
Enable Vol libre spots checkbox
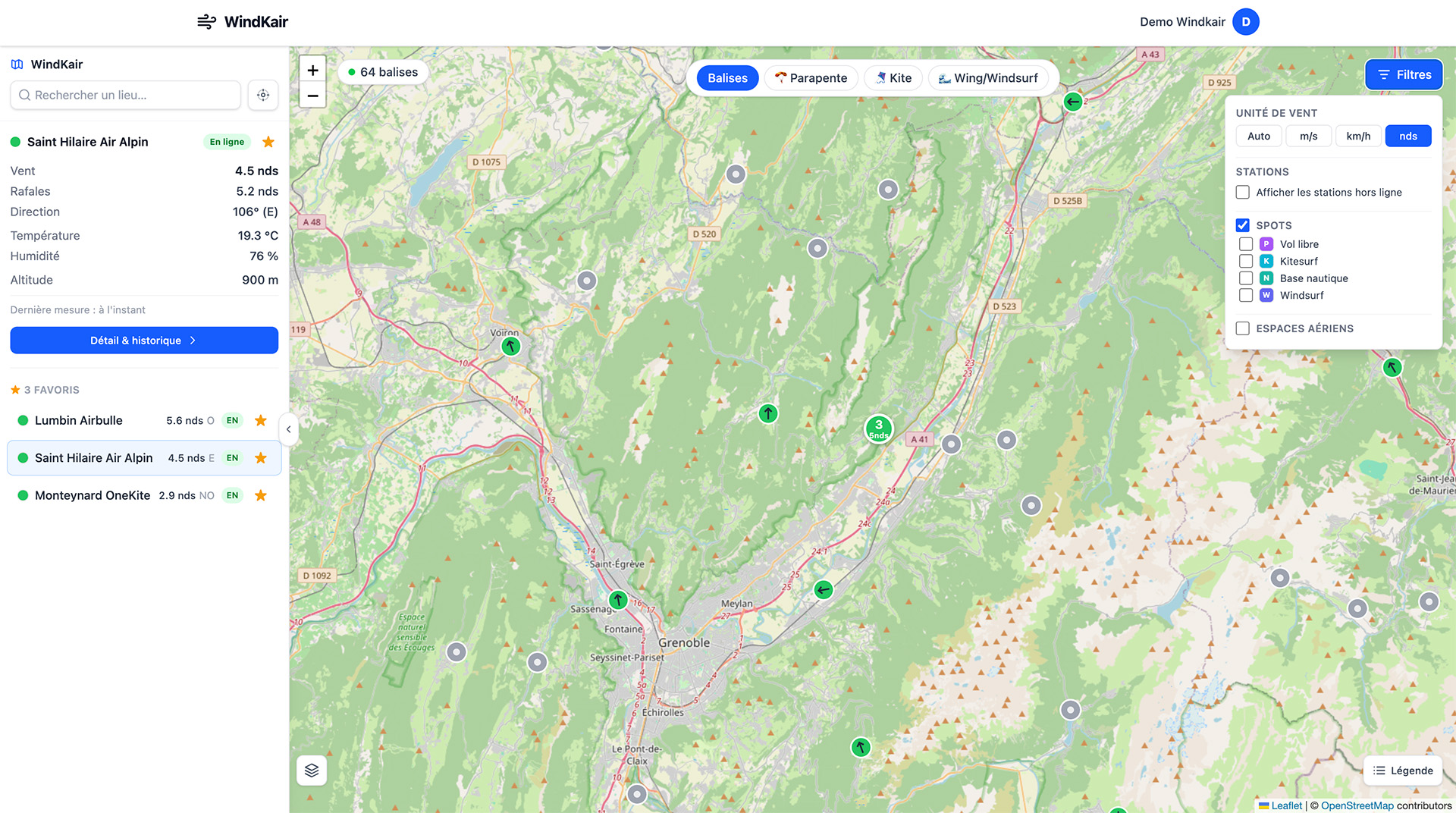pyautogui.click(x=1246, y=244)
